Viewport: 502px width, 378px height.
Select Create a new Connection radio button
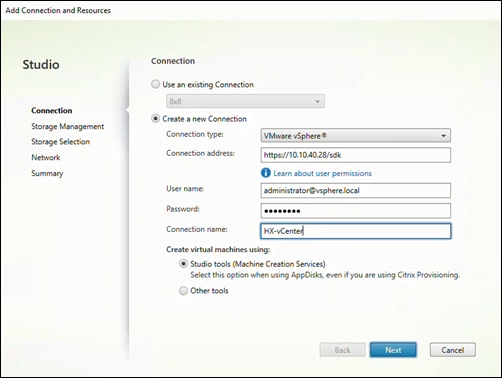pyautogui.click(x=155, y=119)
